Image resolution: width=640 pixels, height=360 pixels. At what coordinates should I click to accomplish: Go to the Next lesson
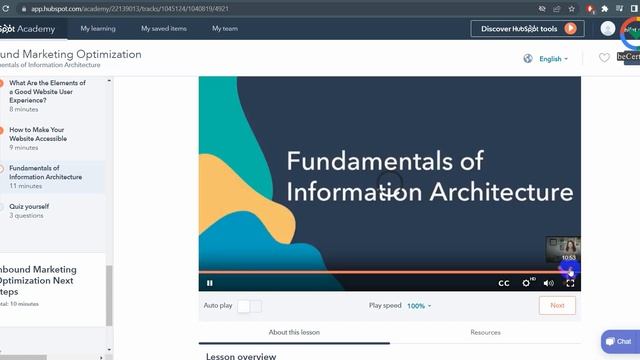pos(557,305)
